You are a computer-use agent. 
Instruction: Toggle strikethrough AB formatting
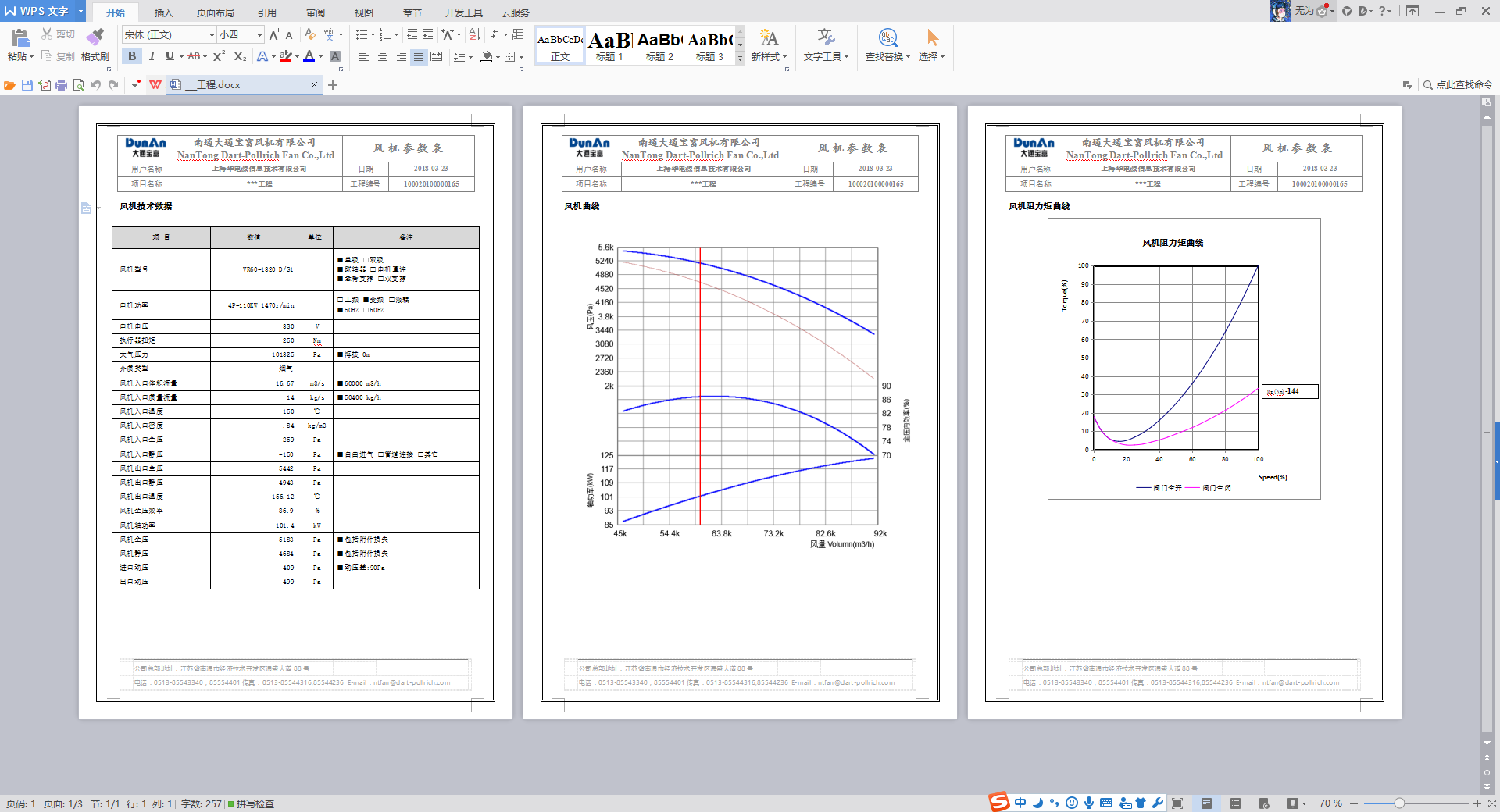[x=194, y=56]
